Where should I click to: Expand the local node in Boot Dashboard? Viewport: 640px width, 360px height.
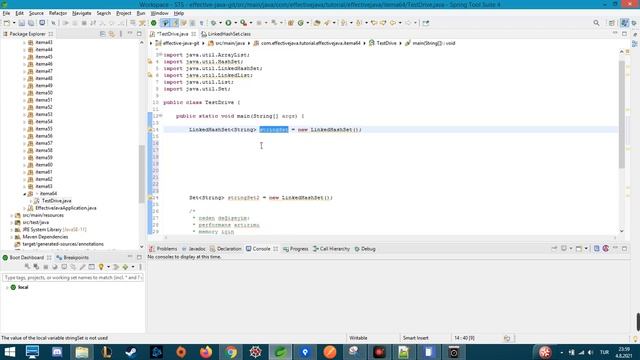click(7, 287)
